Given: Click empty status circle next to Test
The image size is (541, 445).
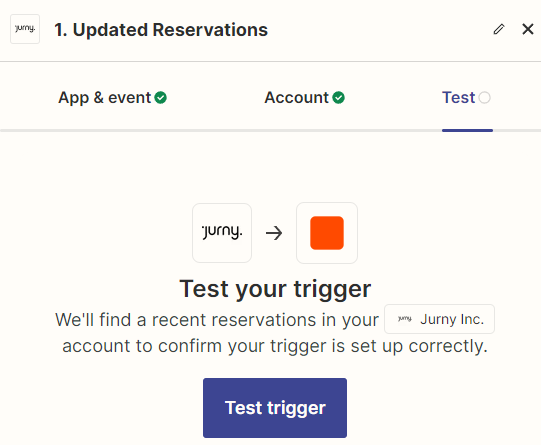Looking at the screenshot, I should pos(484,98).
